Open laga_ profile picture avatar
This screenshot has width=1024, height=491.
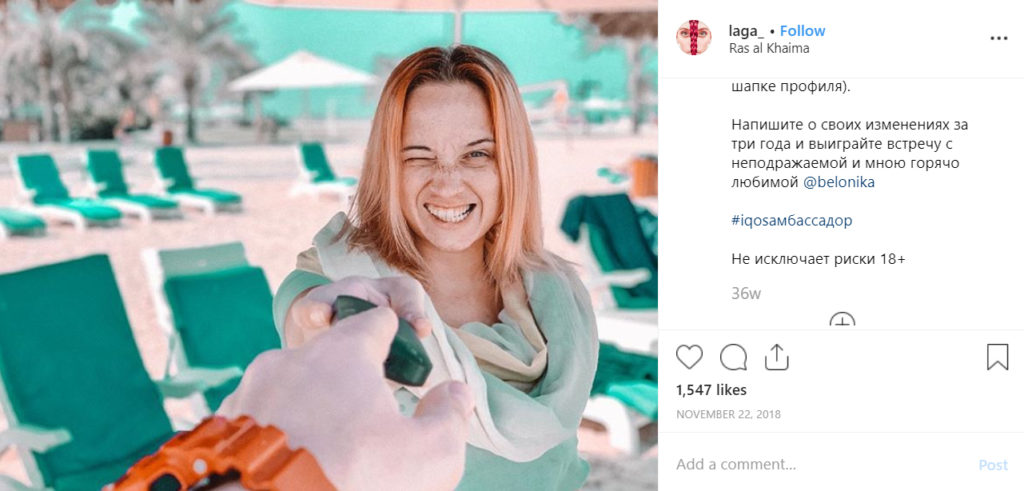(x=694, y=38)
